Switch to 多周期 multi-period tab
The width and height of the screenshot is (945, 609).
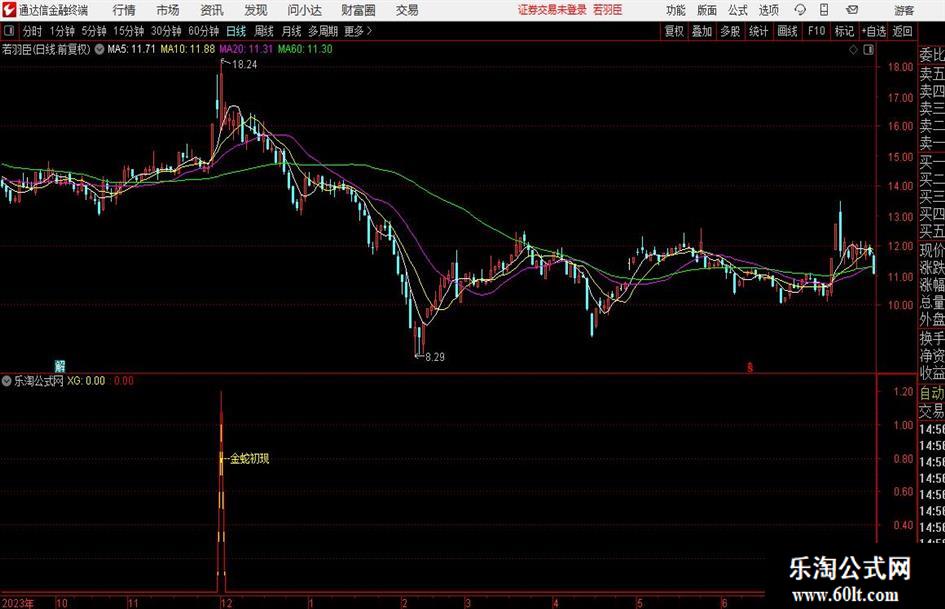tap(323, 31)
